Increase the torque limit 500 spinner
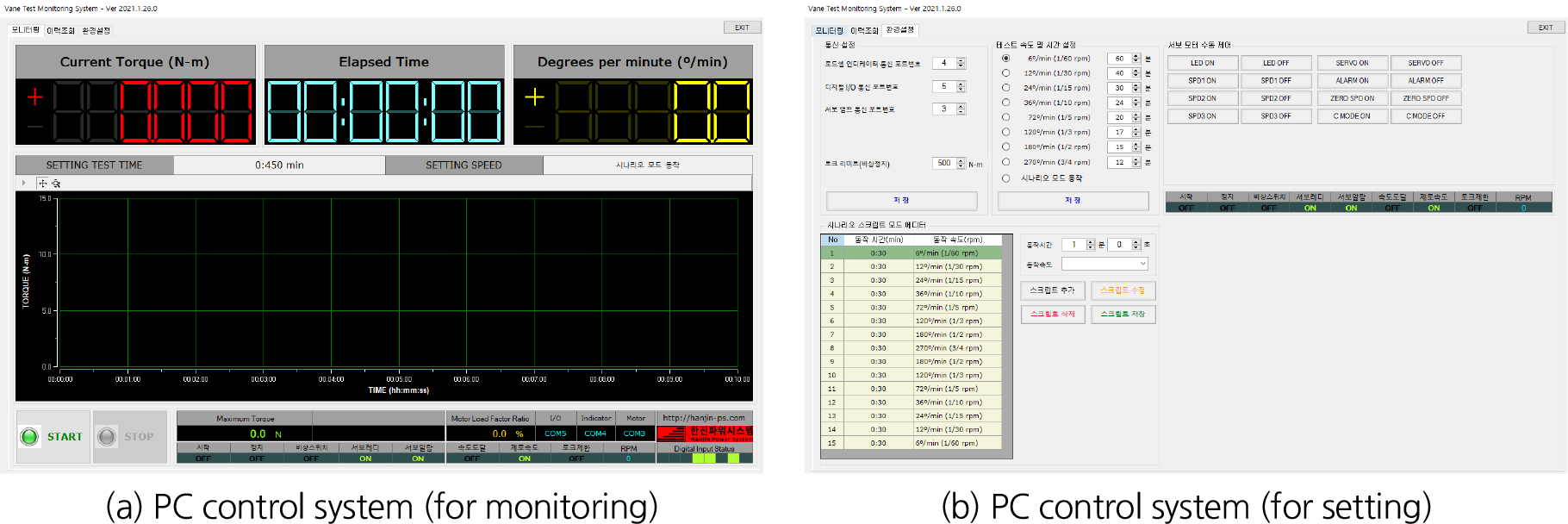This screenshot has width=1568, height=524. (961, 160)
